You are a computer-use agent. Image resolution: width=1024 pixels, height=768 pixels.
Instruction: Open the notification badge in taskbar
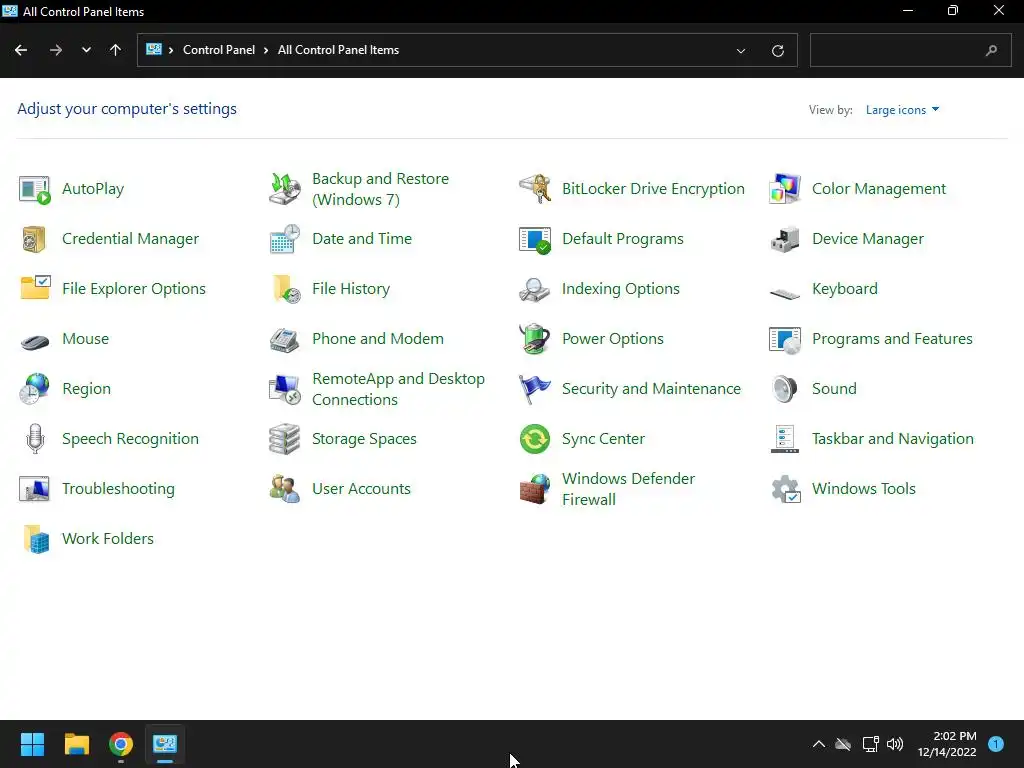tap(996, 744)
